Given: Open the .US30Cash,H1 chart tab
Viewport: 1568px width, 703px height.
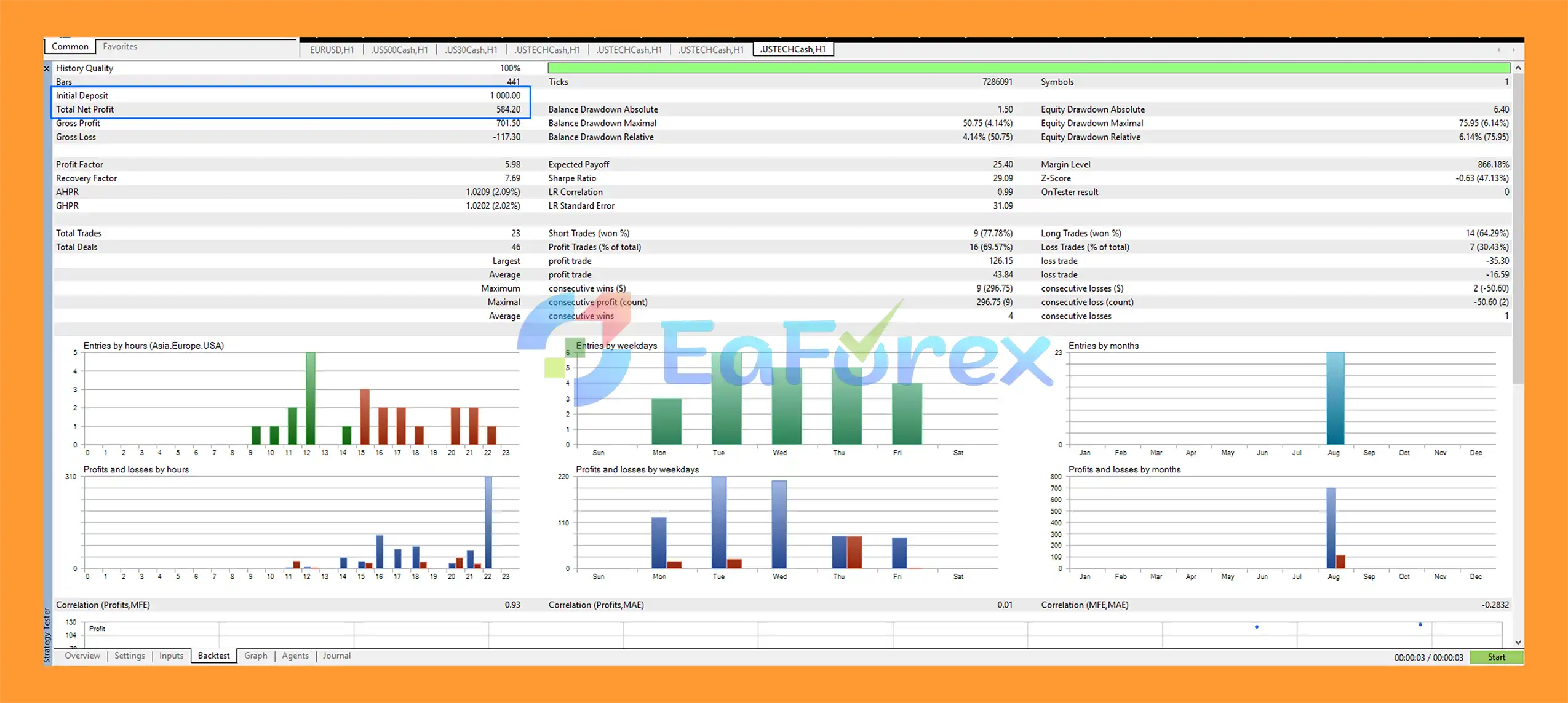Looking at the screenshot, I should coord(471,50).
